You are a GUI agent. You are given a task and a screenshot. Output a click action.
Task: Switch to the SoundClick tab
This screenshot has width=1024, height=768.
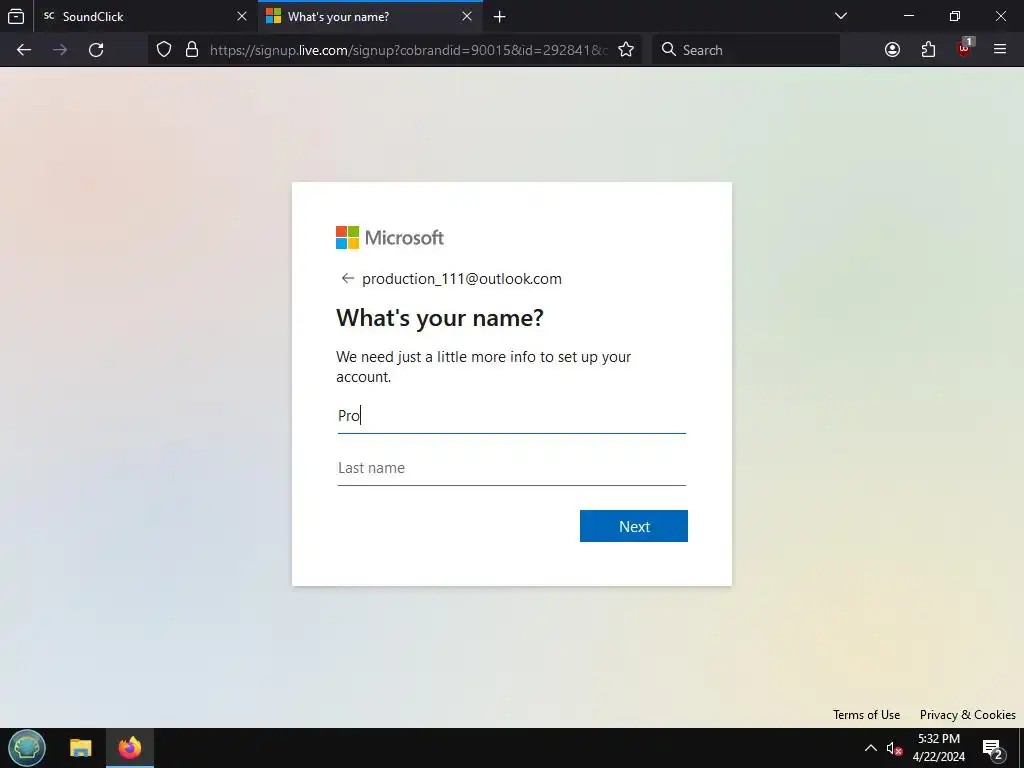point(146,16)
